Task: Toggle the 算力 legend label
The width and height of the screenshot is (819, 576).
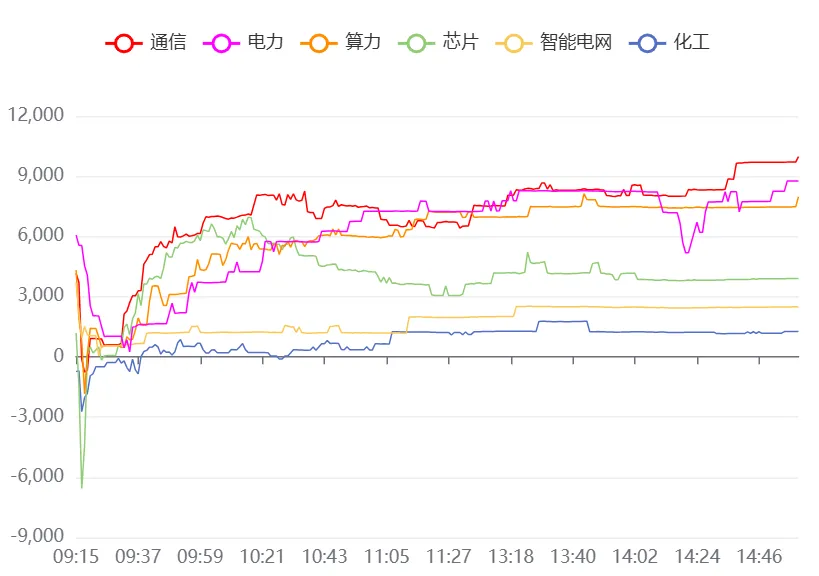Action: [363, 43]
